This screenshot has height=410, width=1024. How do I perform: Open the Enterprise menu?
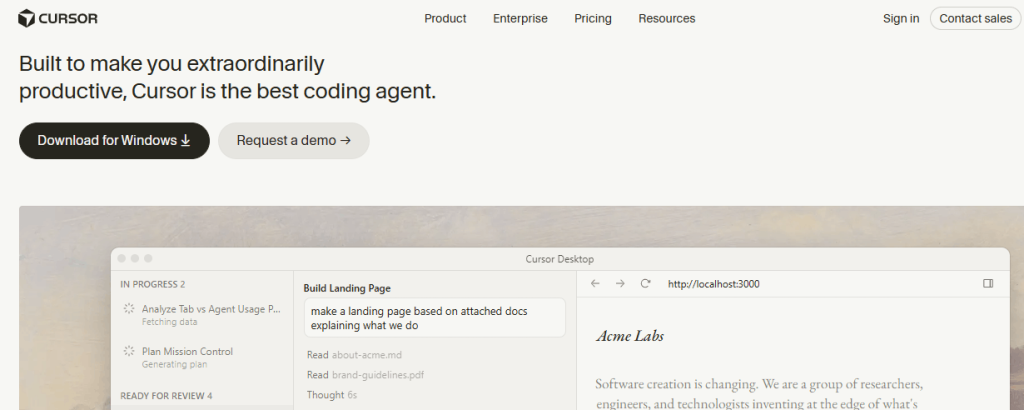click(520, 18)
